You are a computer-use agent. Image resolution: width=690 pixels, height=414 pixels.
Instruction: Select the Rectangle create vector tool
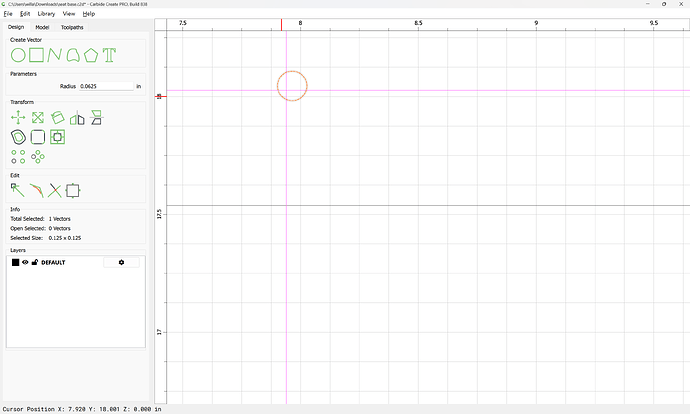[37, 55]
